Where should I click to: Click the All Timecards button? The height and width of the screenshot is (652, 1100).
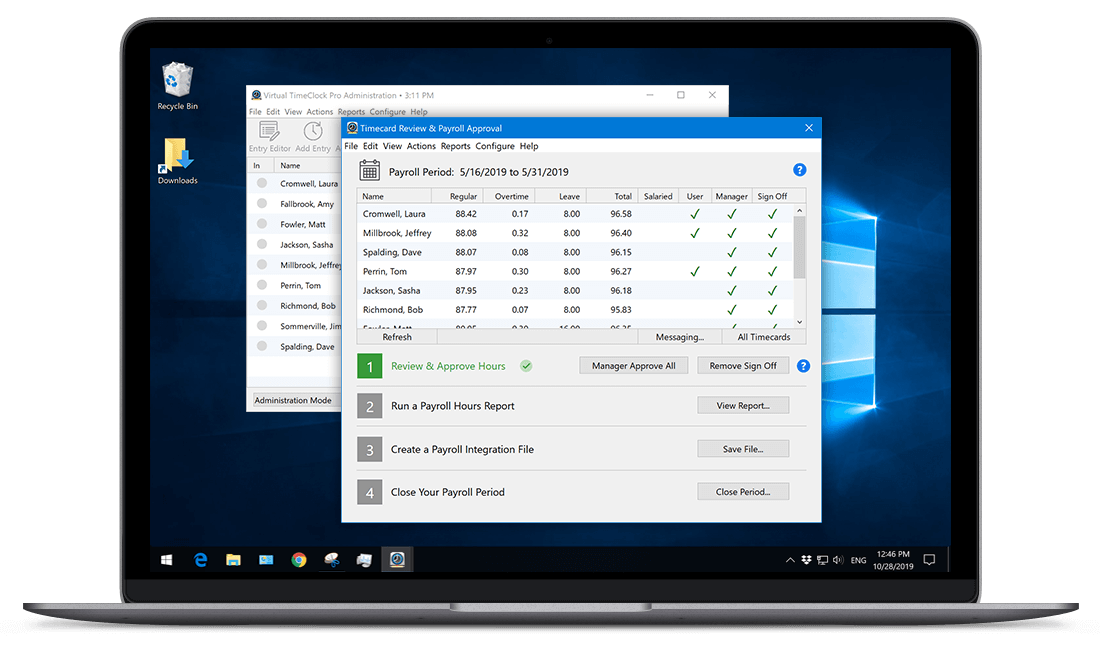pyautogui.click(x=764, y=337)
